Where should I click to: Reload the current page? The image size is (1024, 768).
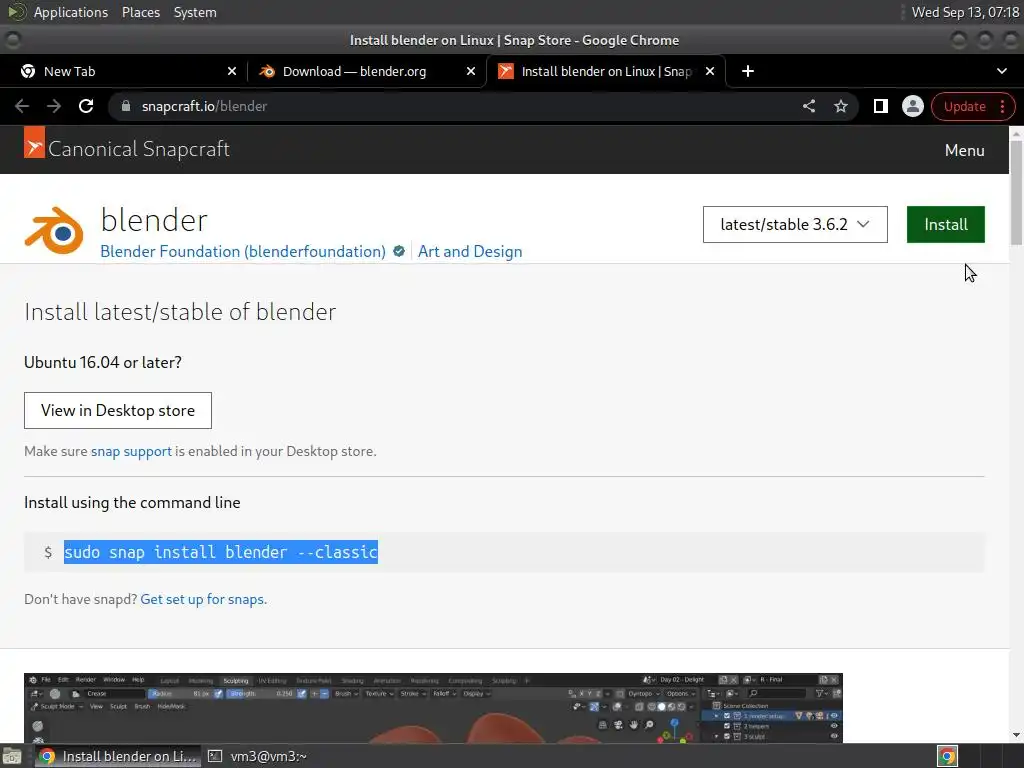coord(86,106)
